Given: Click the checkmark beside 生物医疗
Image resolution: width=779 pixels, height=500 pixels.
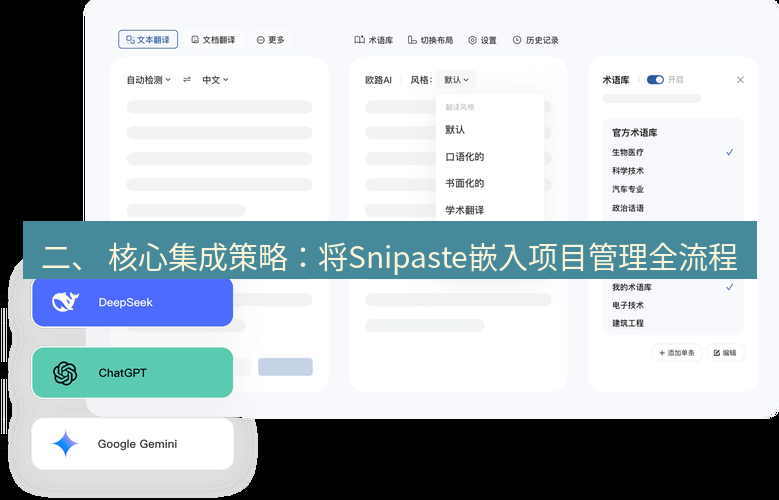Looking at the screenshot, I should point(729,152).
